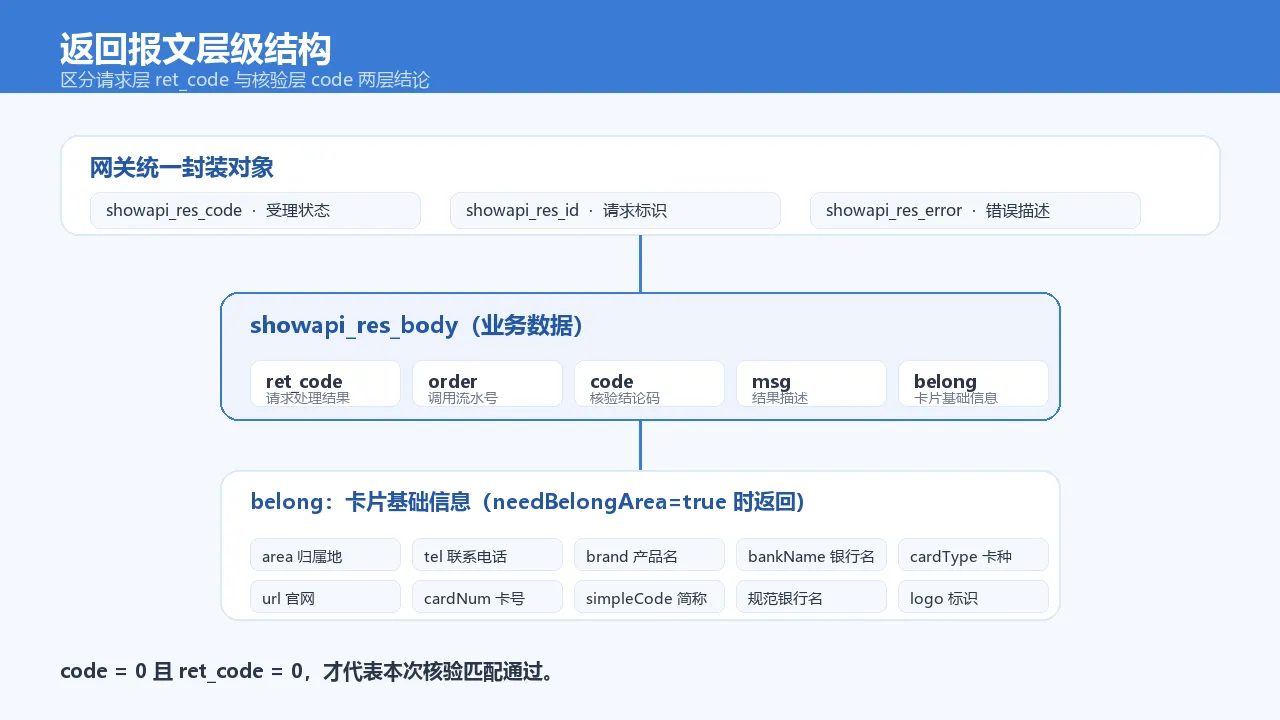Screen dimensions: 1280x720
Task: Select the cardType 卡种 field chip
Action: (973, 555)
